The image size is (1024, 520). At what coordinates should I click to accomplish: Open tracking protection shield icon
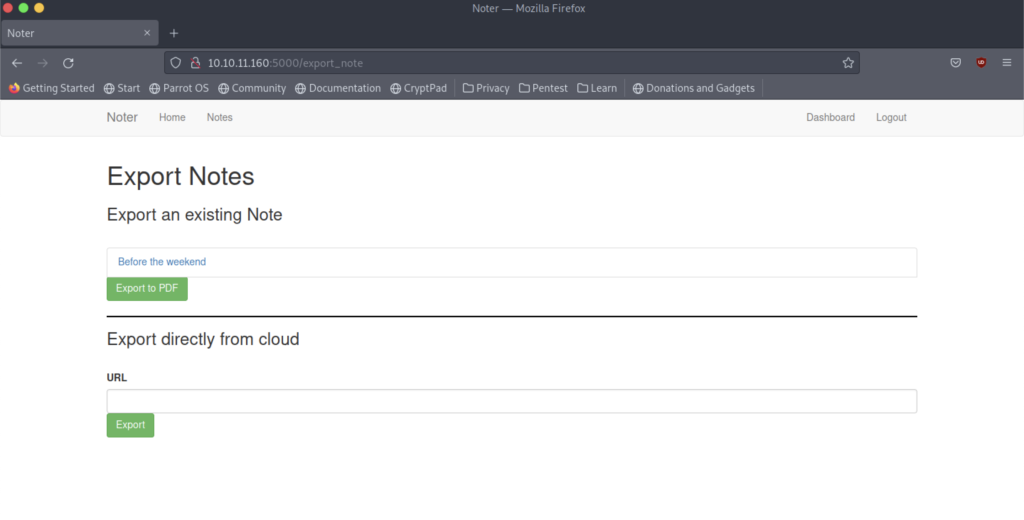pos(176,63)
